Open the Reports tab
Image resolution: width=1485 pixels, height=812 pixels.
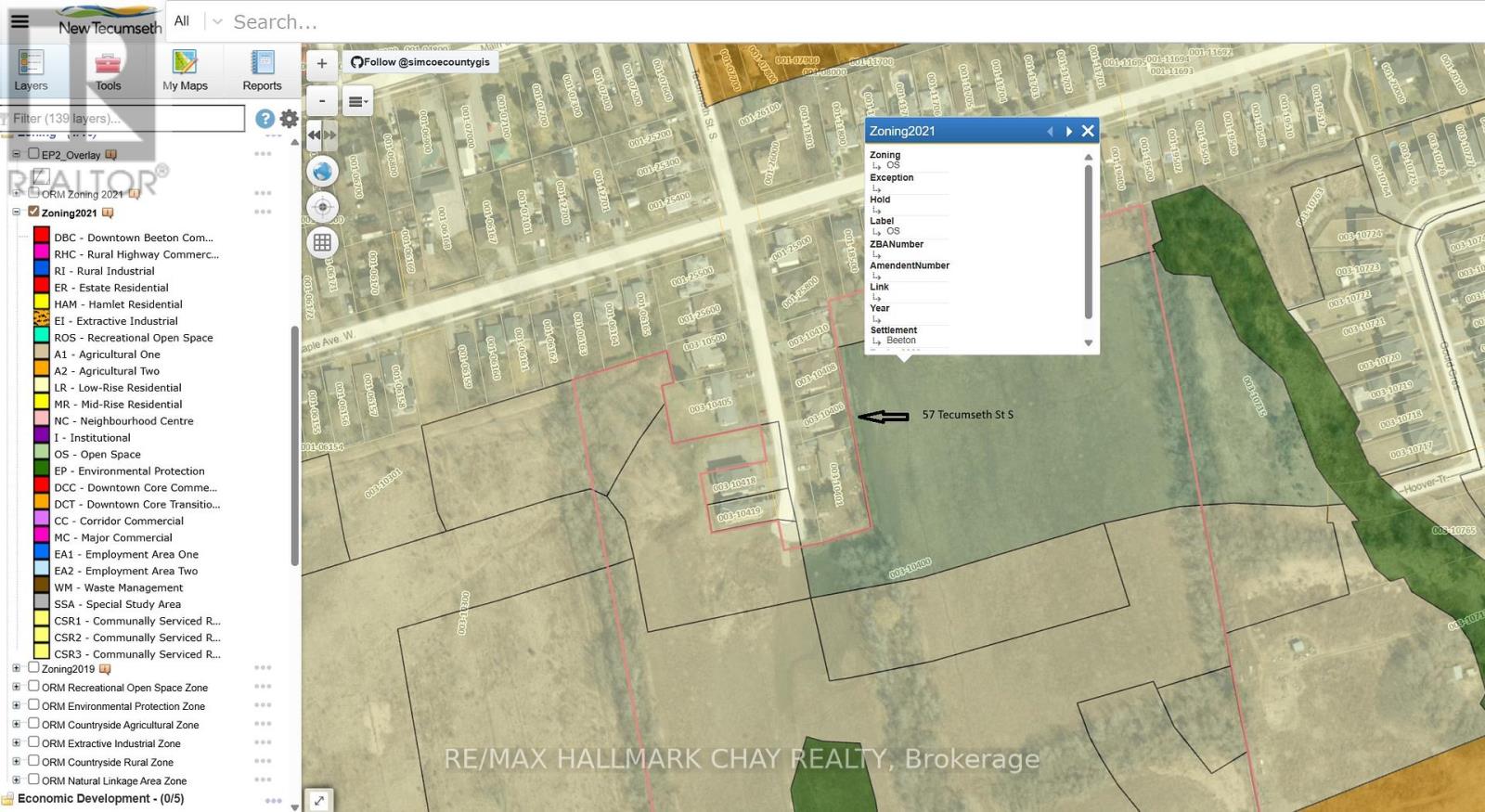click(262, 71)
